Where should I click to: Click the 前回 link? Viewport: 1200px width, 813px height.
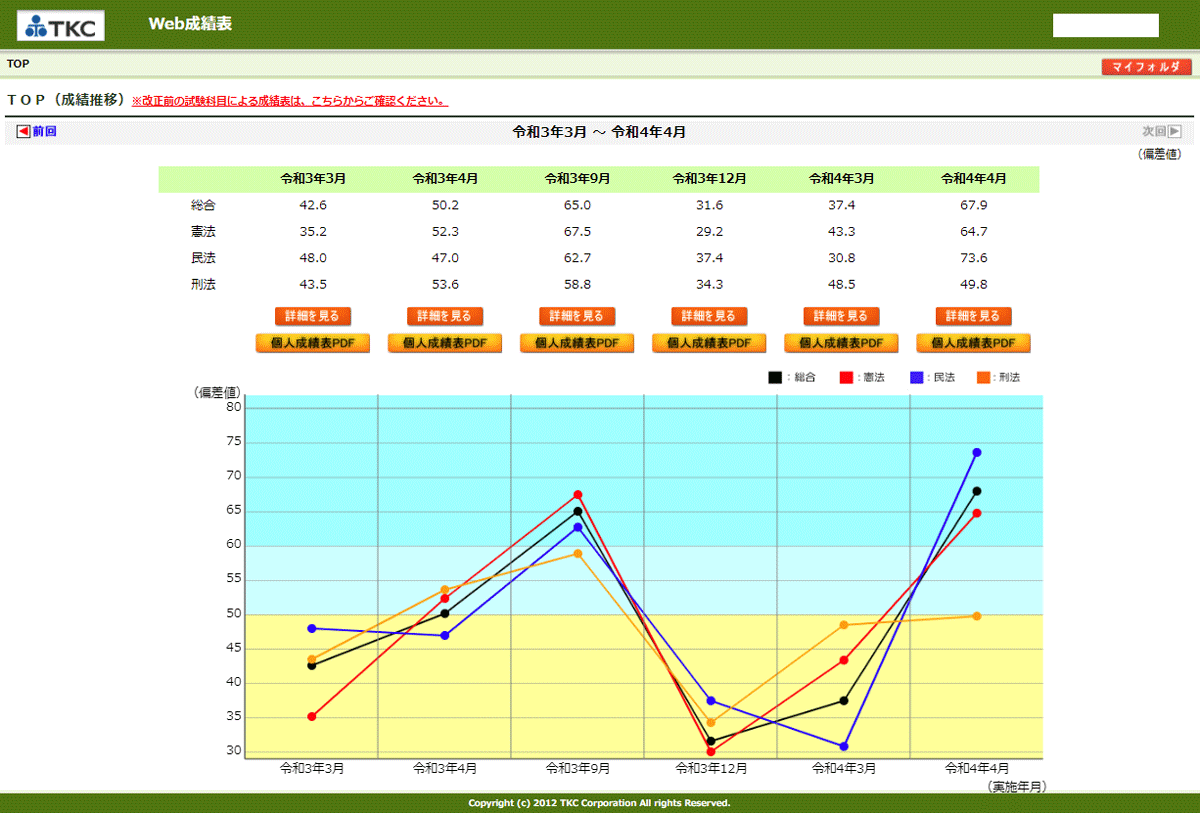pyautogui.click(x=44, y=131)
